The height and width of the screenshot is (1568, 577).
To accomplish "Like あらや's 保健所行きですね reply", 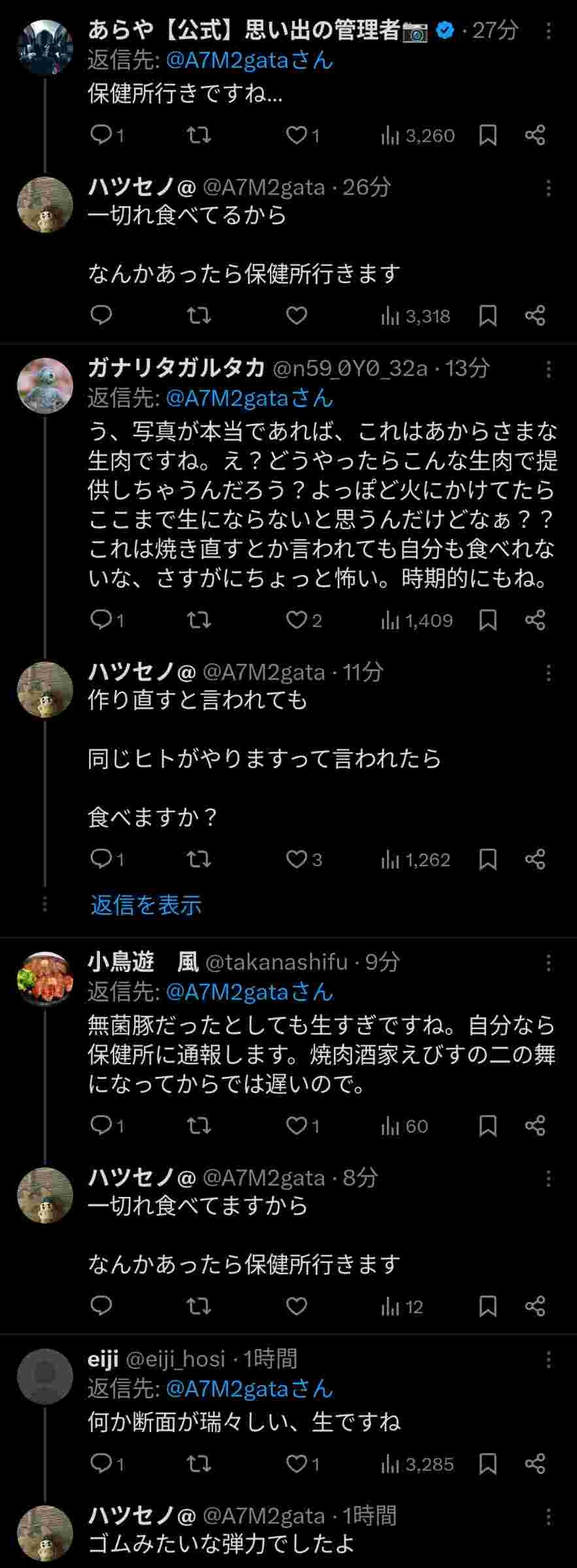I will (x=297, y=135).
